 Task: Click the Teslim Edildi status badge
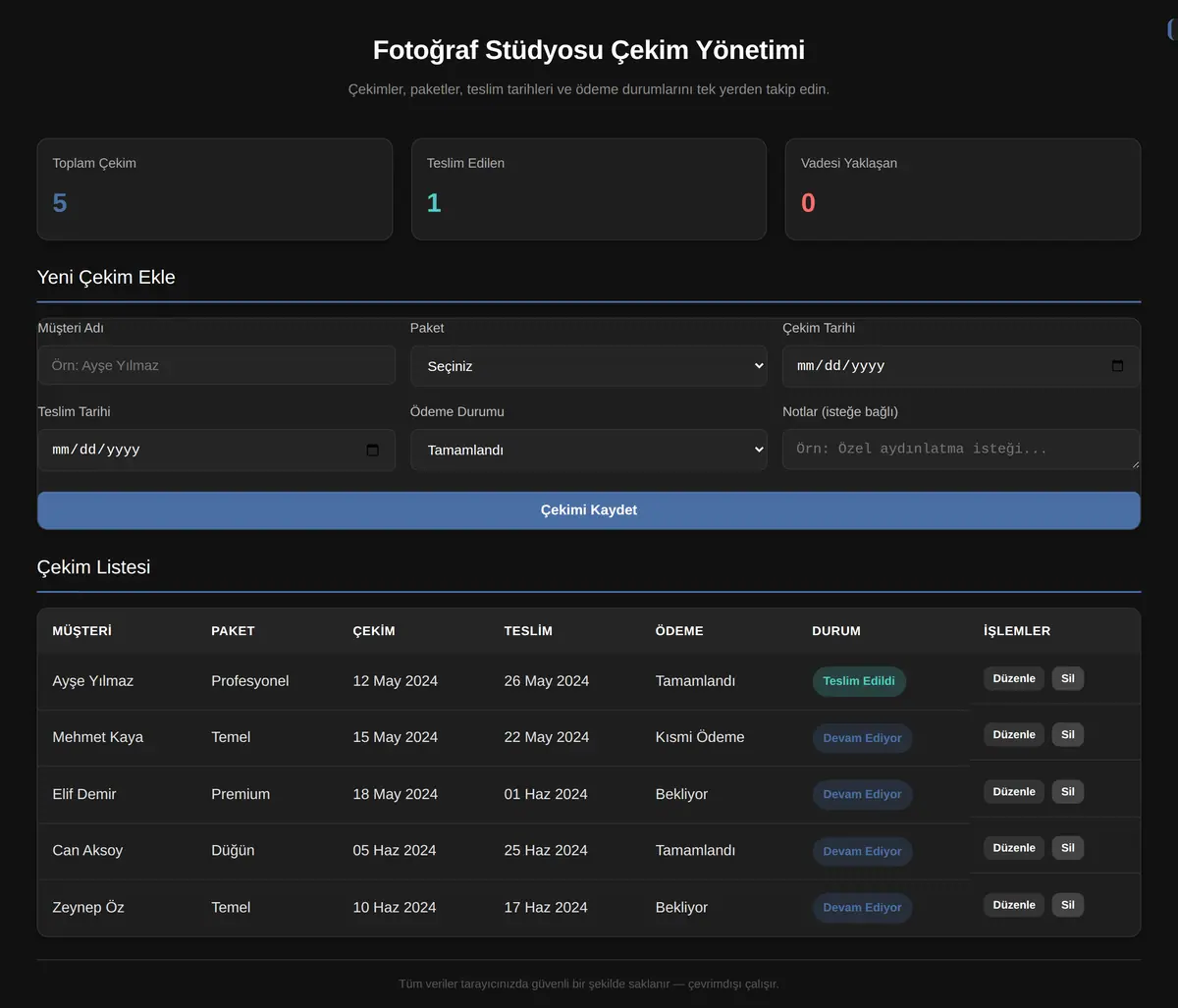859,681
